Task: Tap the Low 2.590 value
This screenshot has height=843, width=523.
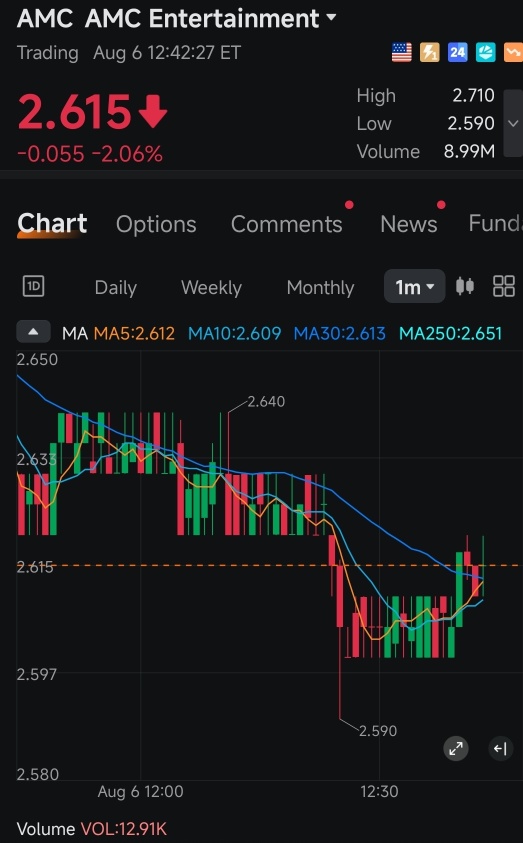Action: click(471, 123)
